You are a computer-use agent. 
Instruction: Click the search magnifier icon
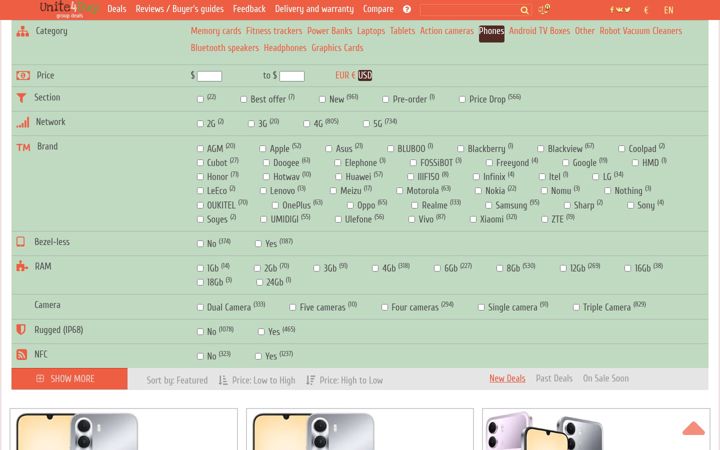524,10
